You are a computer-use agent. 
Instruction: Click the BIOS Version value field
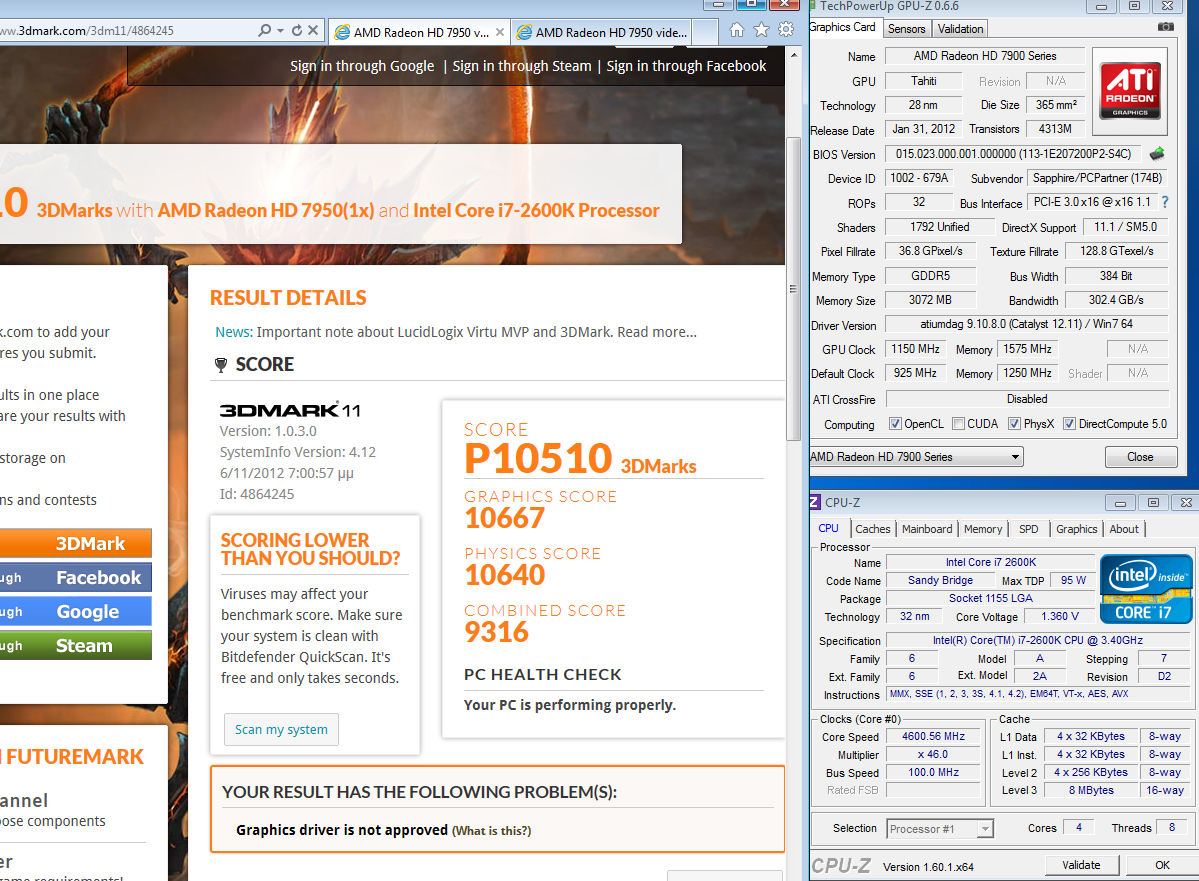(1013, 154)
